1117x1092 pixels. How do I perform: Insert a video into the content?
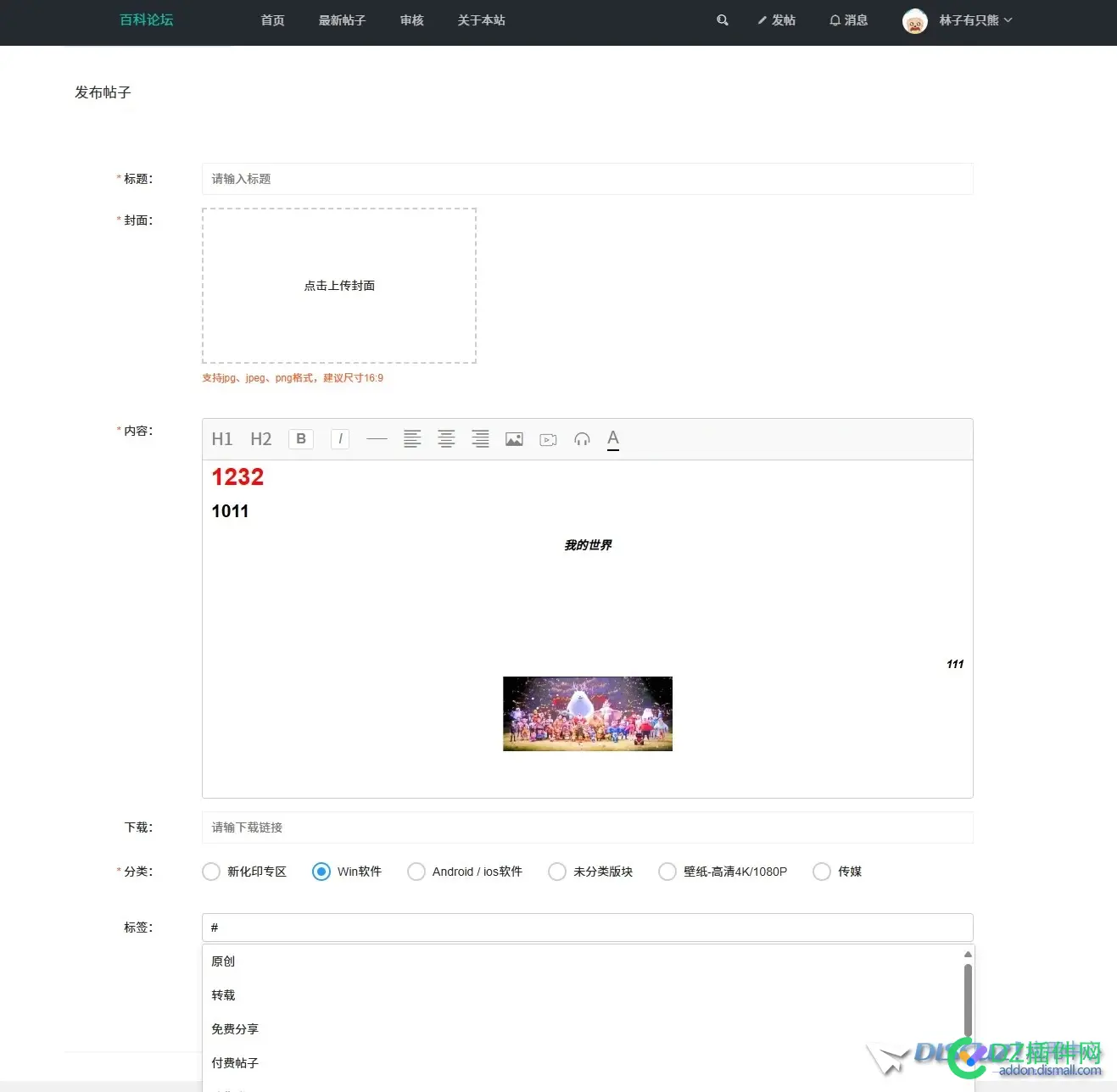click(548, 439)
